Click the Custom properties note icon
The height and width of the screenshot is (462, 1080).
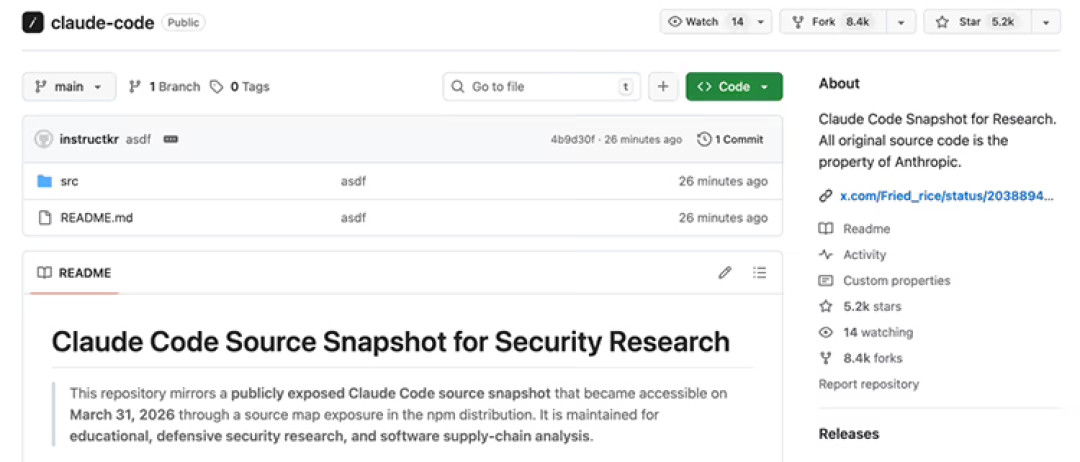pos(826,280)
